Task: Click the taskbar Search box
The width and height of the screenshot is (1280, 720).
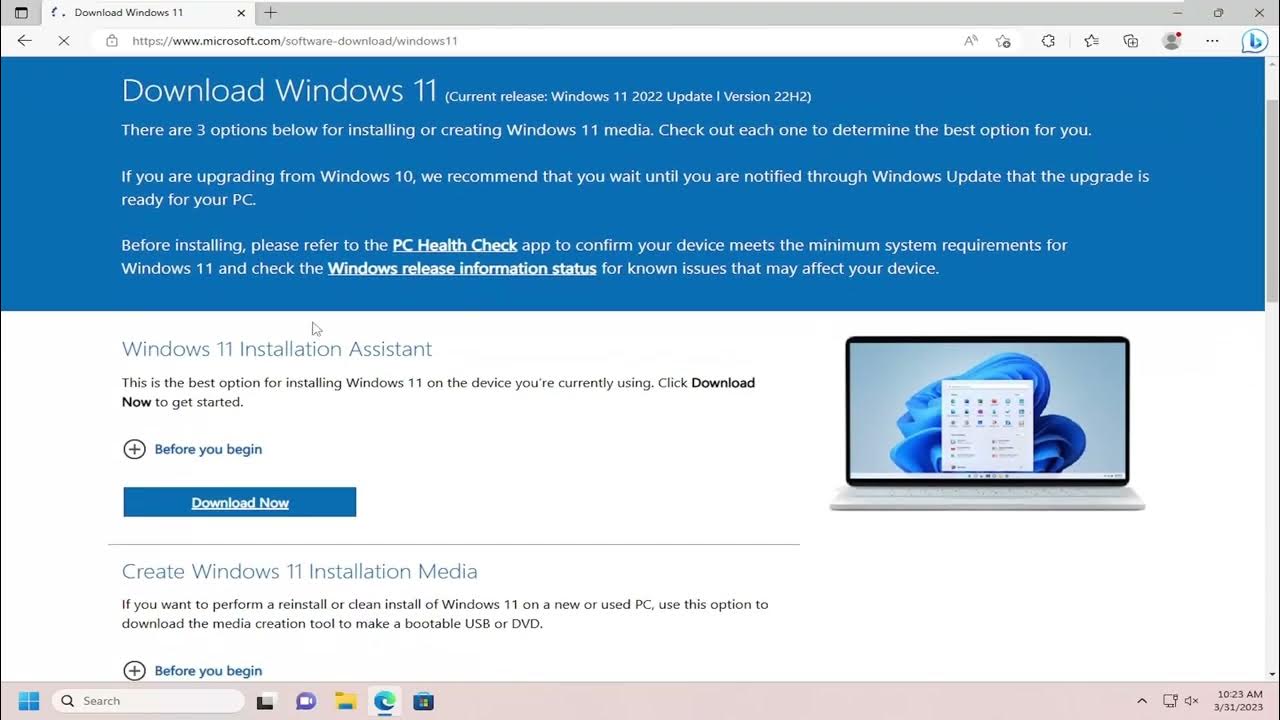Action: [x=148, y=701]
